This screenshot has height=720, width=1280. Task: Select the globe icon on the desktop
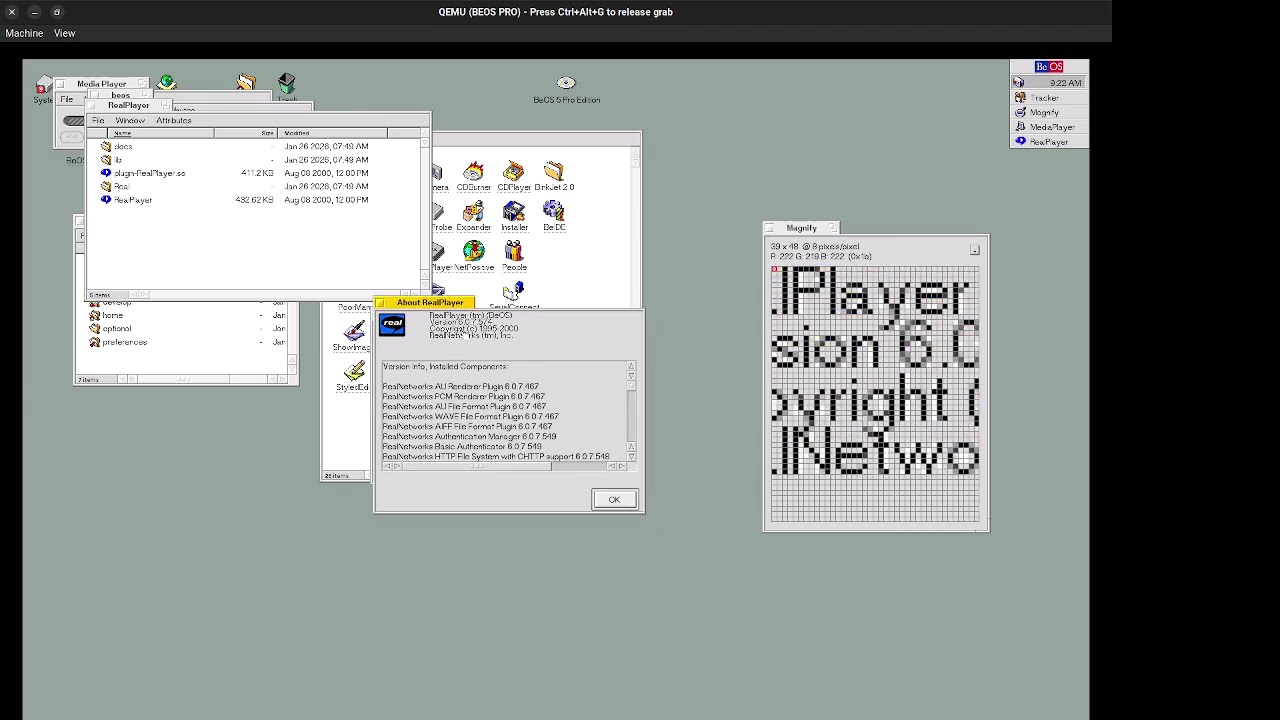point(166,82)
